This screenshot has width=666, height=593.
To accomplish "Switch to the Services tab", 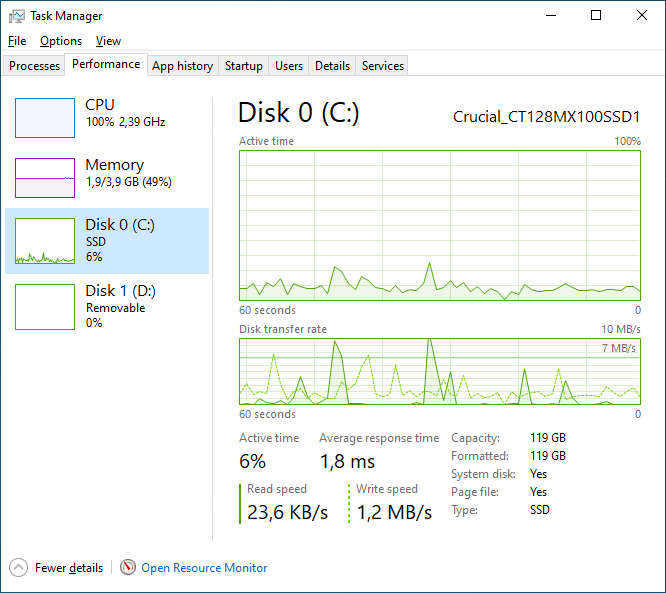I will point(382,66).
